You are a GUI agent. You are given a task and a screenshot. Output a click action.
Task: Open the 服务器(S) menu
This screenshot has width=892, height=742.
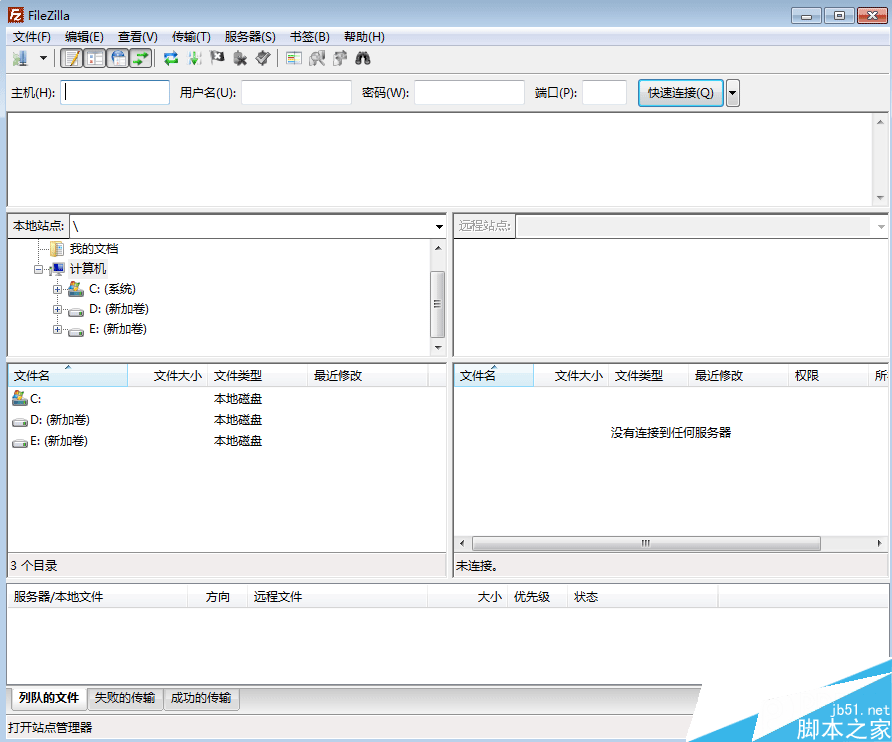point(250,37)
